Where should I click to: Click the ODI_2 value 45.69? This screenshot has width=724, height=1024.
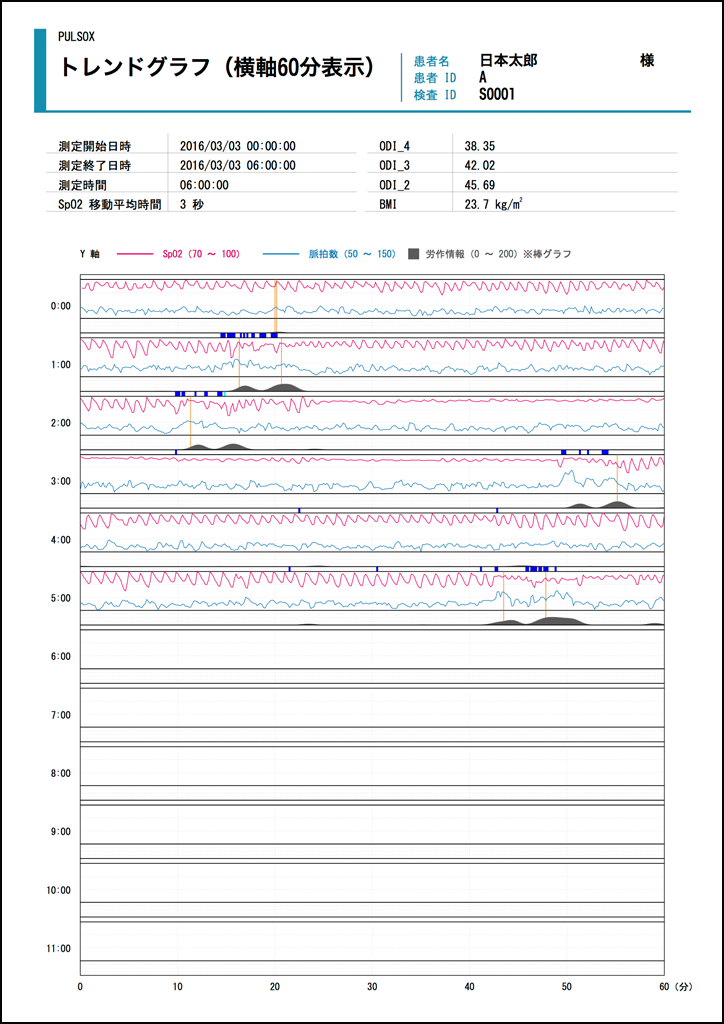(480, 185)
